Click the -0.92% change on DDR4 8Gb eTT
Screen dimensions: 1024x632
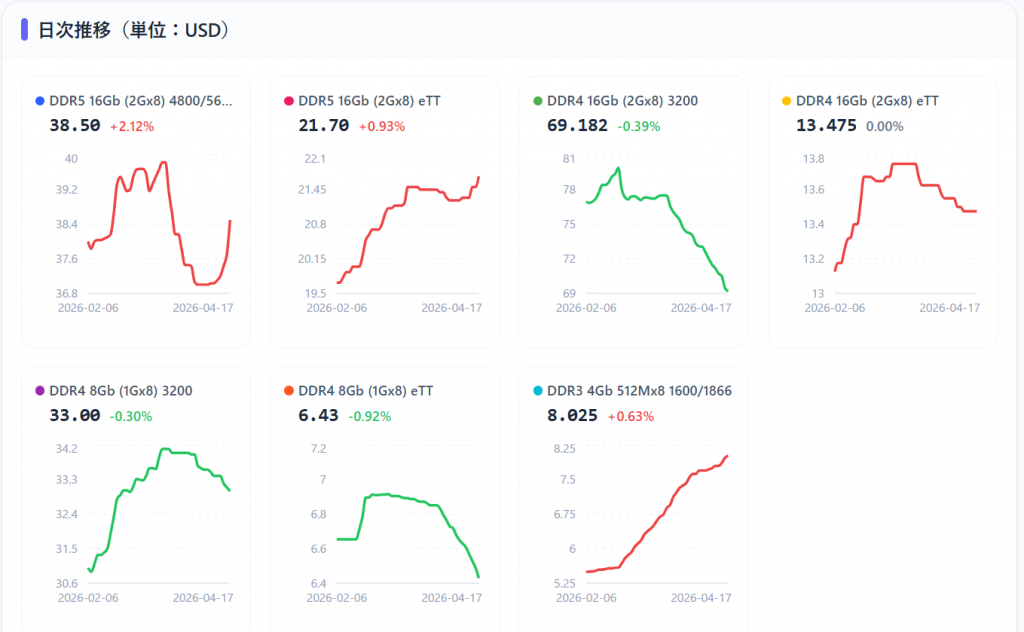(370, 417)
